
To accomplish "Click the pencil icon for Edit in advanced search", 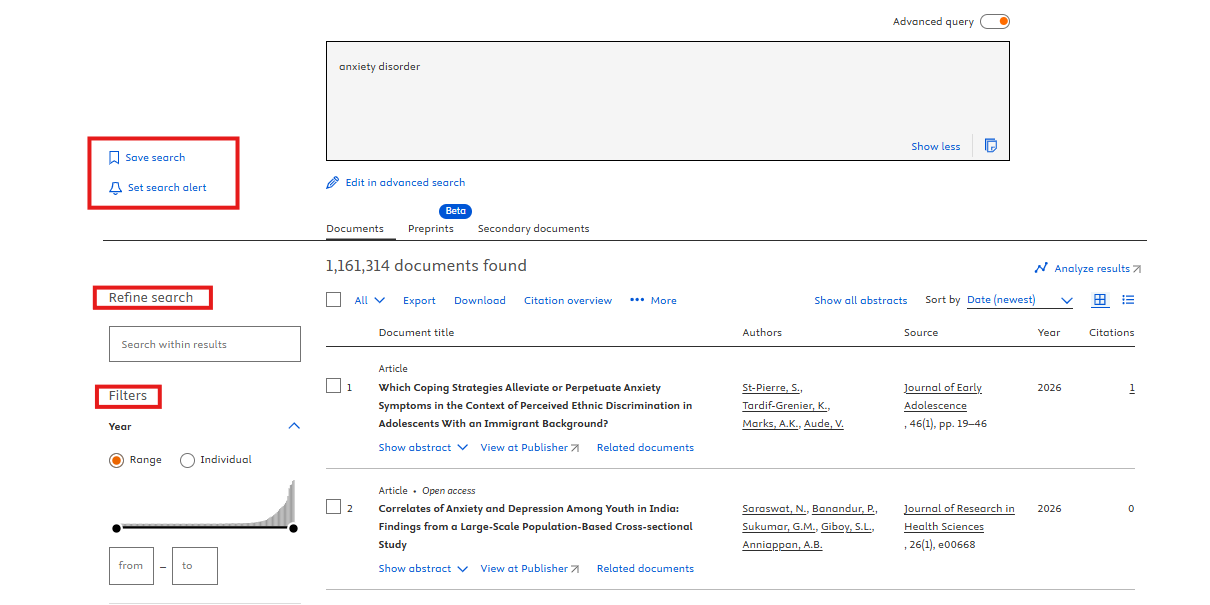I will [333, 183].
